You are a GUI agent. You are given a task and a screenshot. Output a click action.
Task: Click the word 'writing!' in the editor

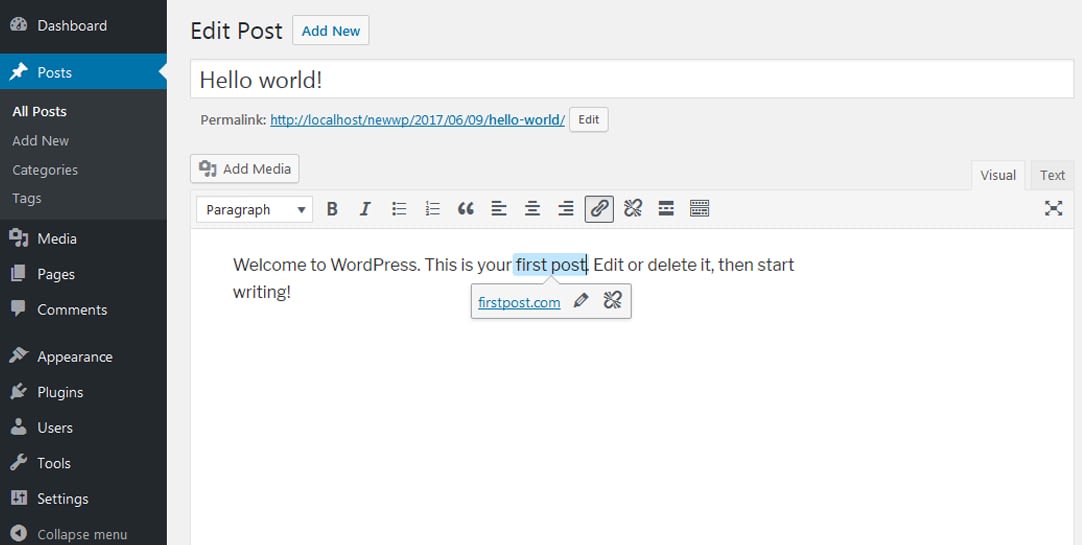tap(262, 293)
